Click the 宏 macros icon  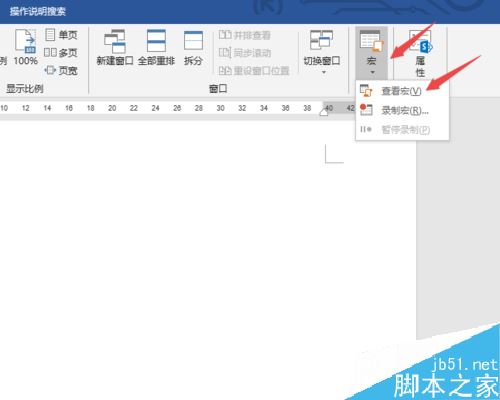point(371,41)
